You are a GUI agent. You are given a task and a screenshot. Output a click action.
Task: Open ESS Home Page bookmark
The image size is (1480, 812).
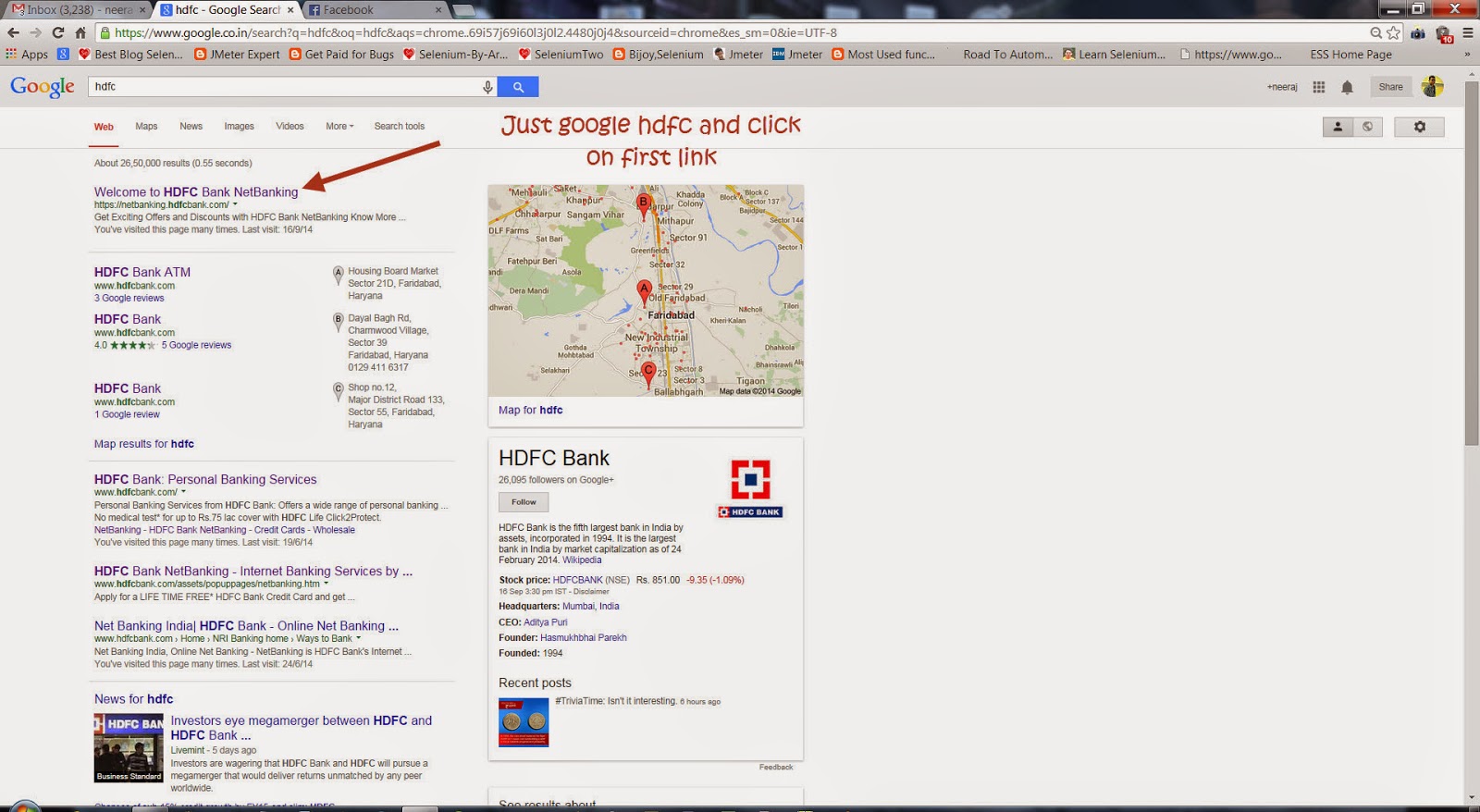(x=1350, y=55)
